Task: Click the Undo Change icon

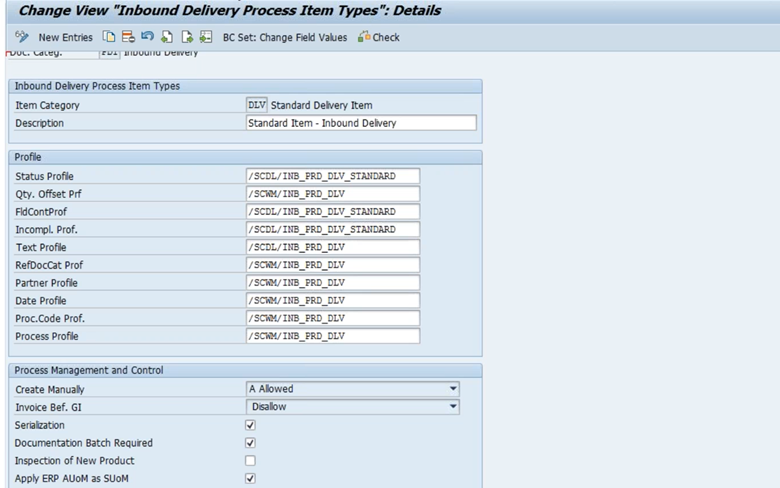Action: pos(145,37)
